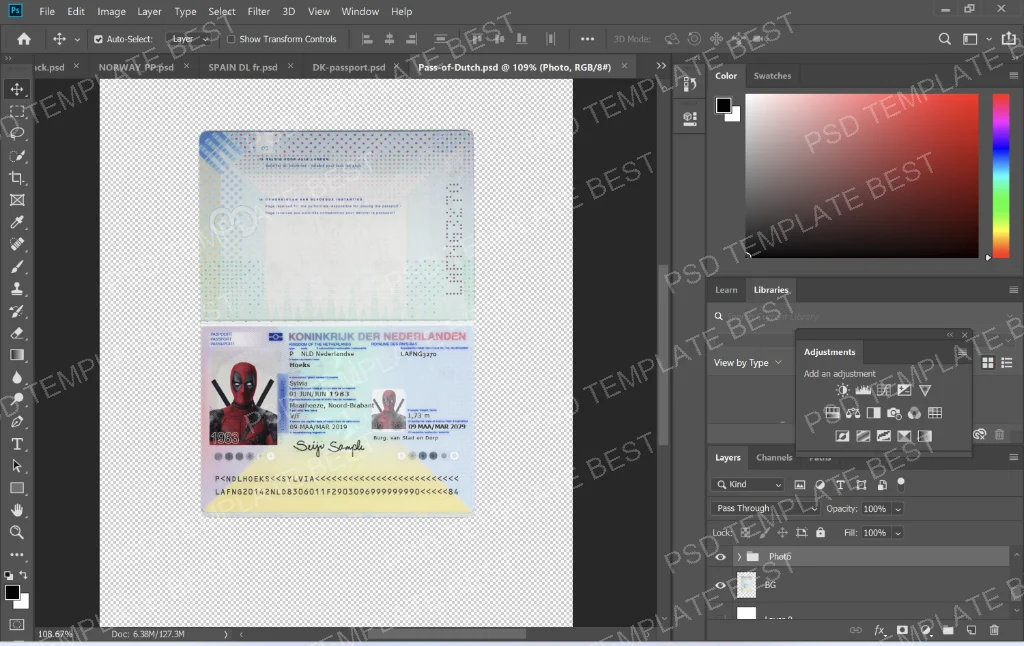This screenshot has width=1024, height=646.
Task: Toggle Lock all layer attributes
Action: [x=821, y=533]
